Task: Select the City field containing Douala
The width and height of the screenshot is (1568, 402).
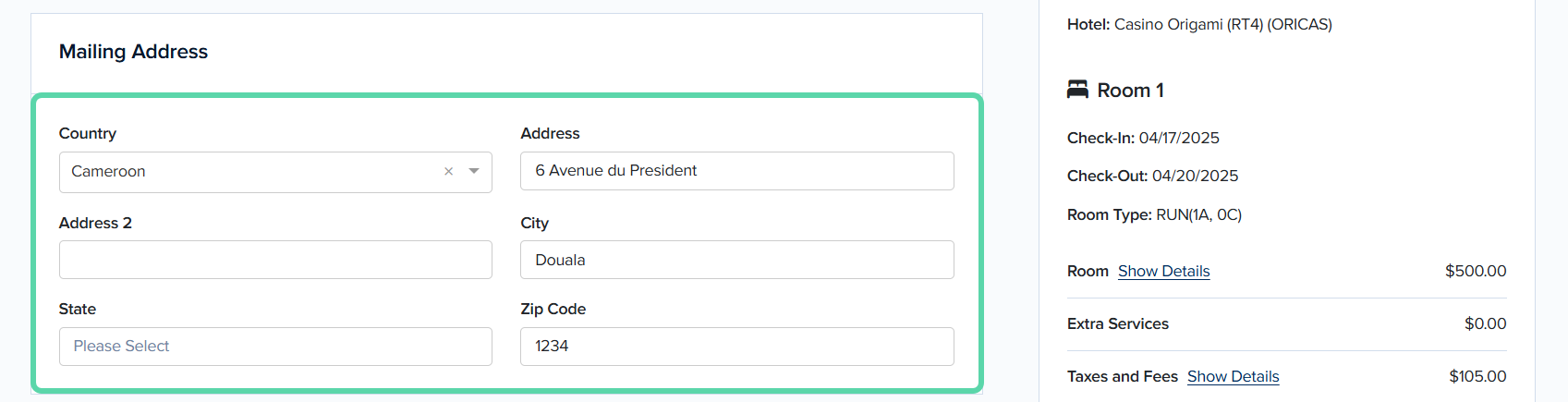Action: 736,260
